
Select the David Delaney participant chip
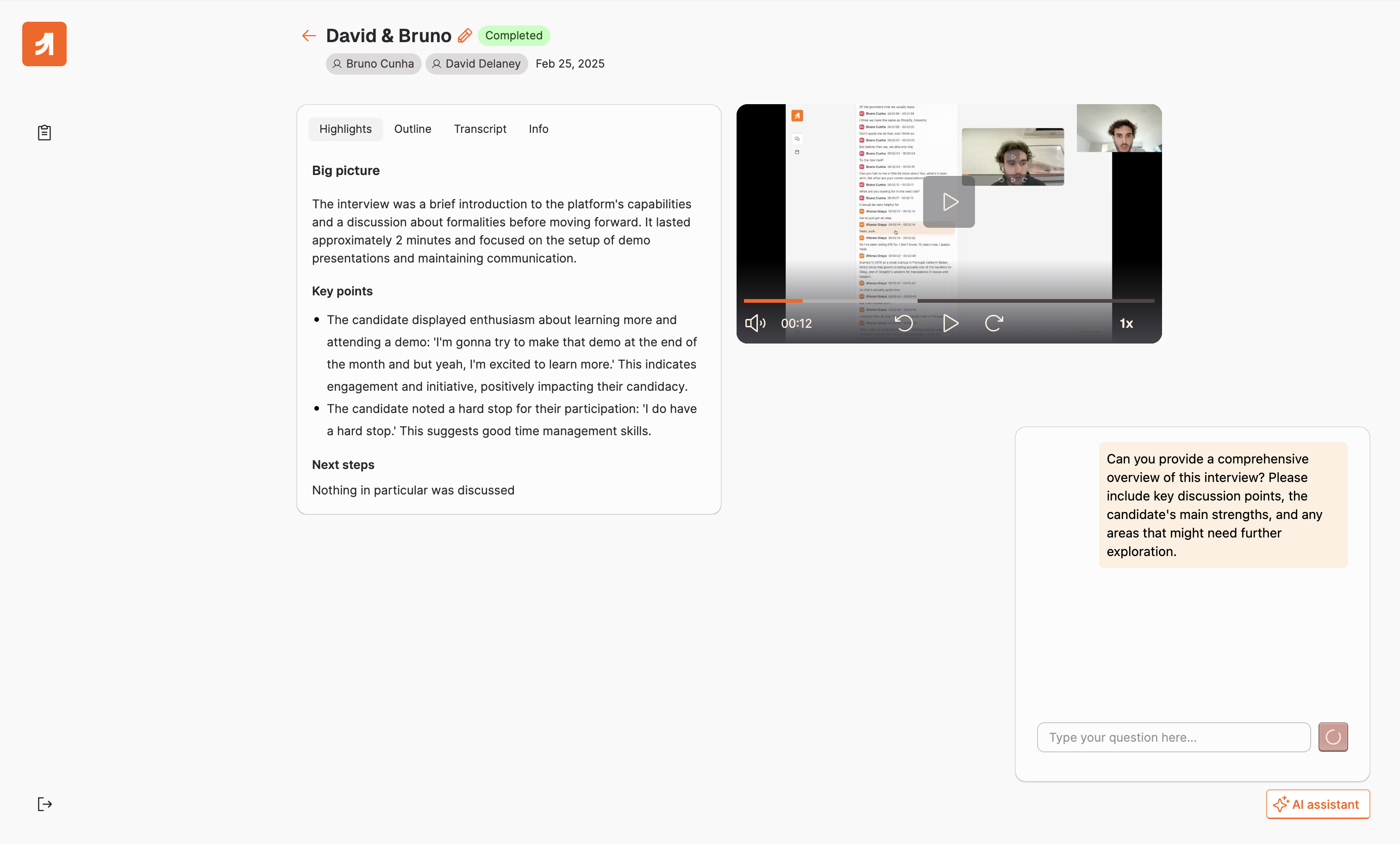coord(476,63)
